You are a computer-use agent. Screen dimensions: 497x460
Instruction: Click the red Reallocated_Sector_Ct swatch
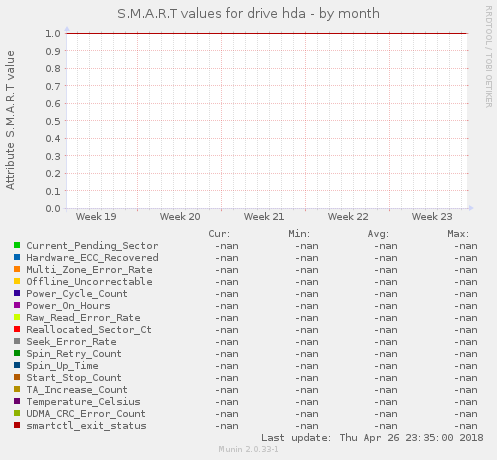tap(17, 329)
